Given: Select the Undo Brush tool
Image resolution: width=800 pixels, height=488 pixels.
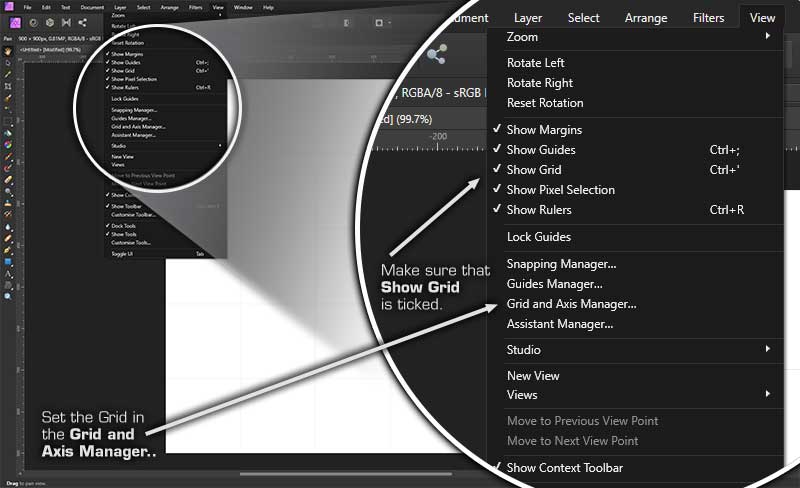Looking at the screenshot, I should [8, 213].
